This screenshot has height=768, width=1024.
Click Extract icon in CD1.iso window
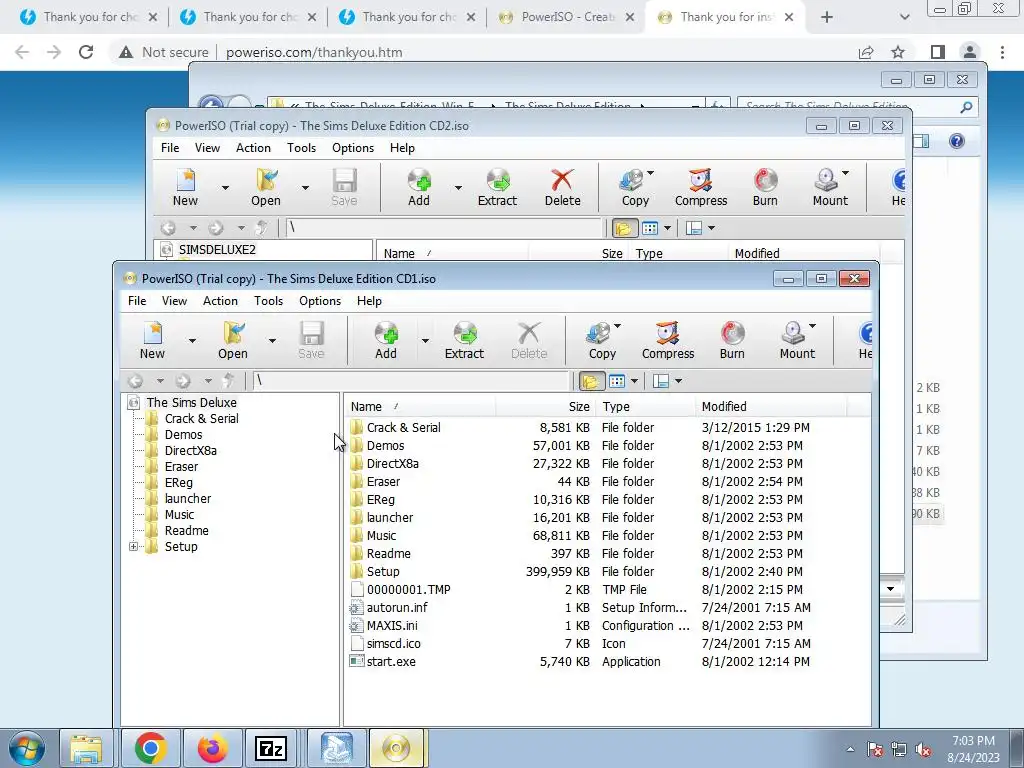(x=464, y=341)
